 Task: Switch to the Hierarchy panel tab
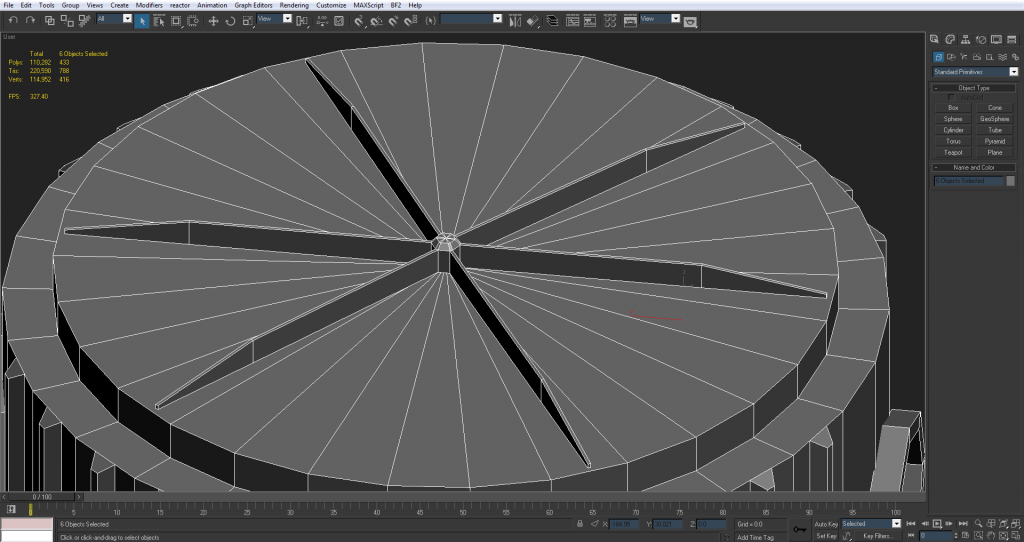[967, 39]
